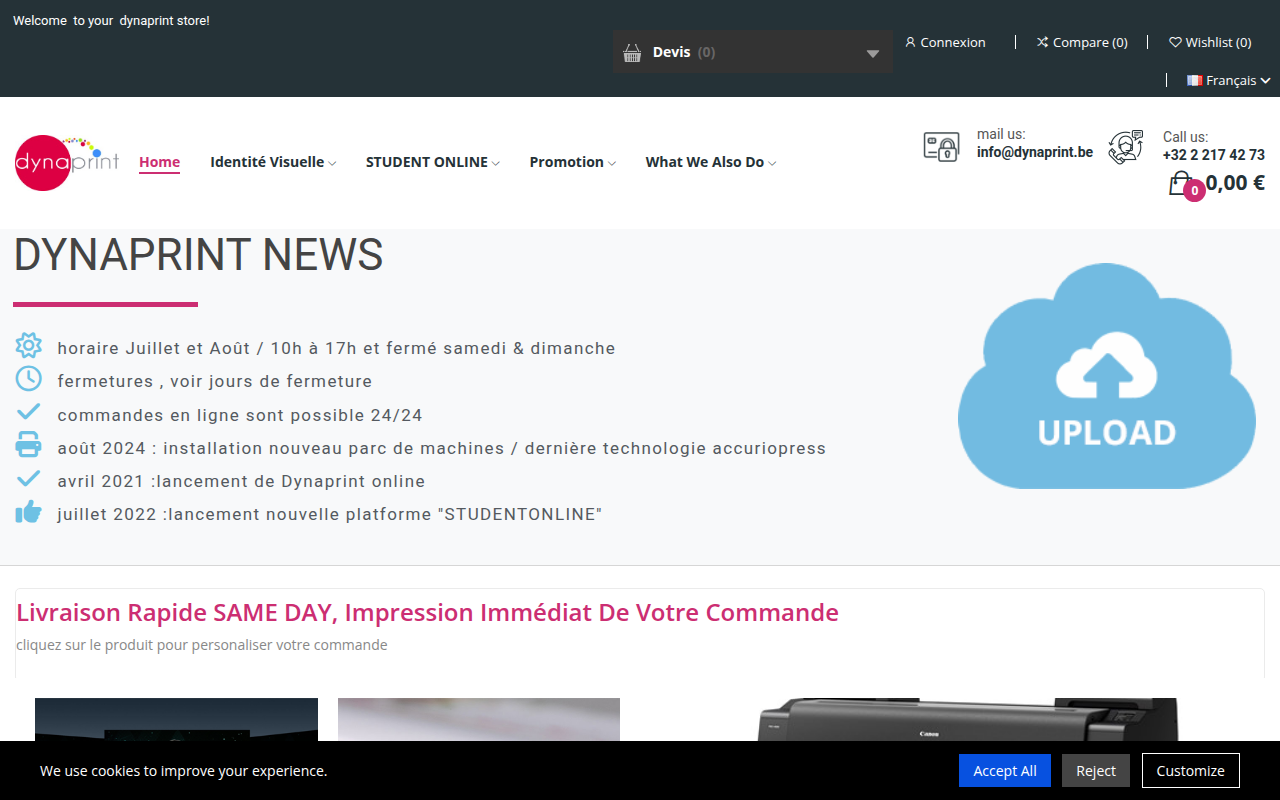This screenshot has height=800, width=1280.
Task: Expand the STUDENT ONLINE menu chevron
Action: [x=496, y=163]
